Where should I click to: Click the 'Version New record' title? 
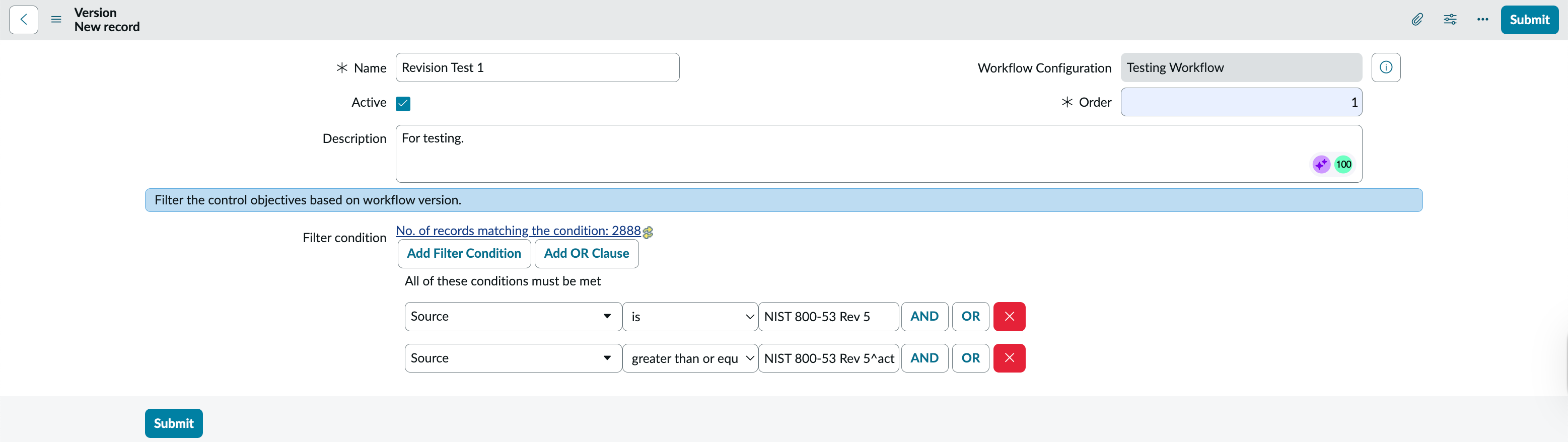click(x=107, y=20)
